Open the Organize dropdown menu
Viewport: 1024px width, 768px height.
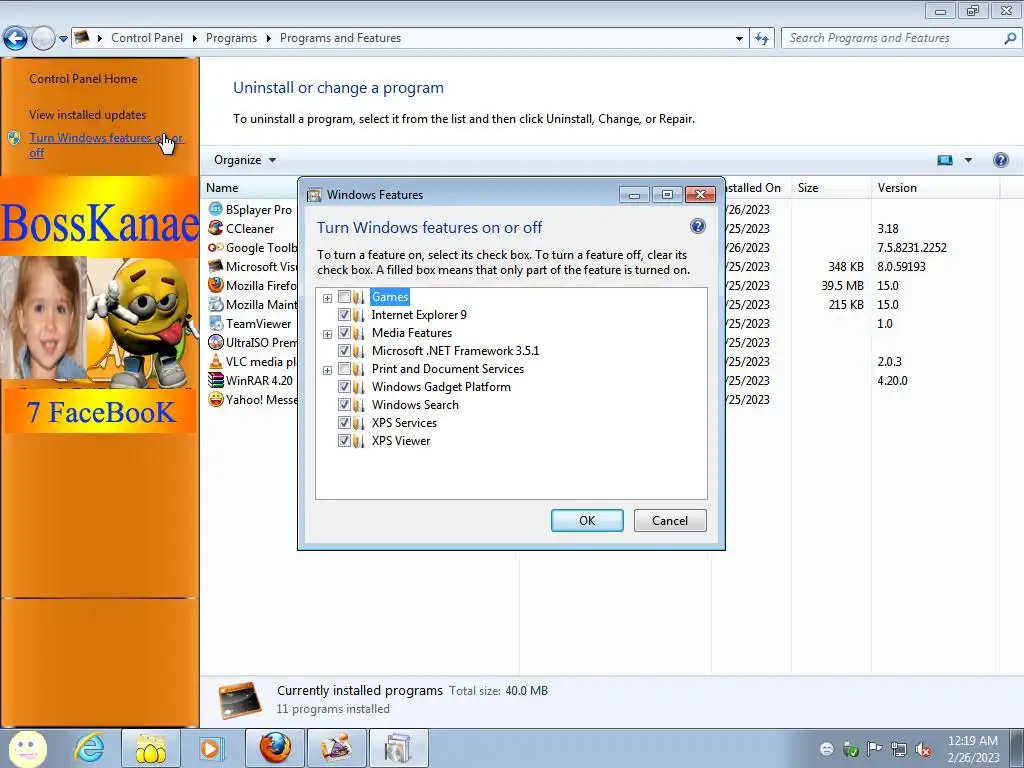pos(245,160)
